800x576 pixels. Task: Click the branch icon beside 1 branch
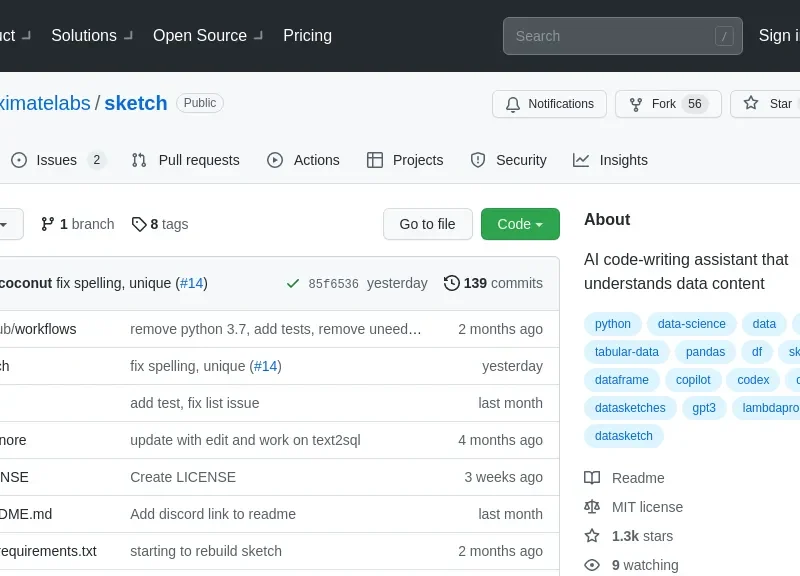pos(47,224)
